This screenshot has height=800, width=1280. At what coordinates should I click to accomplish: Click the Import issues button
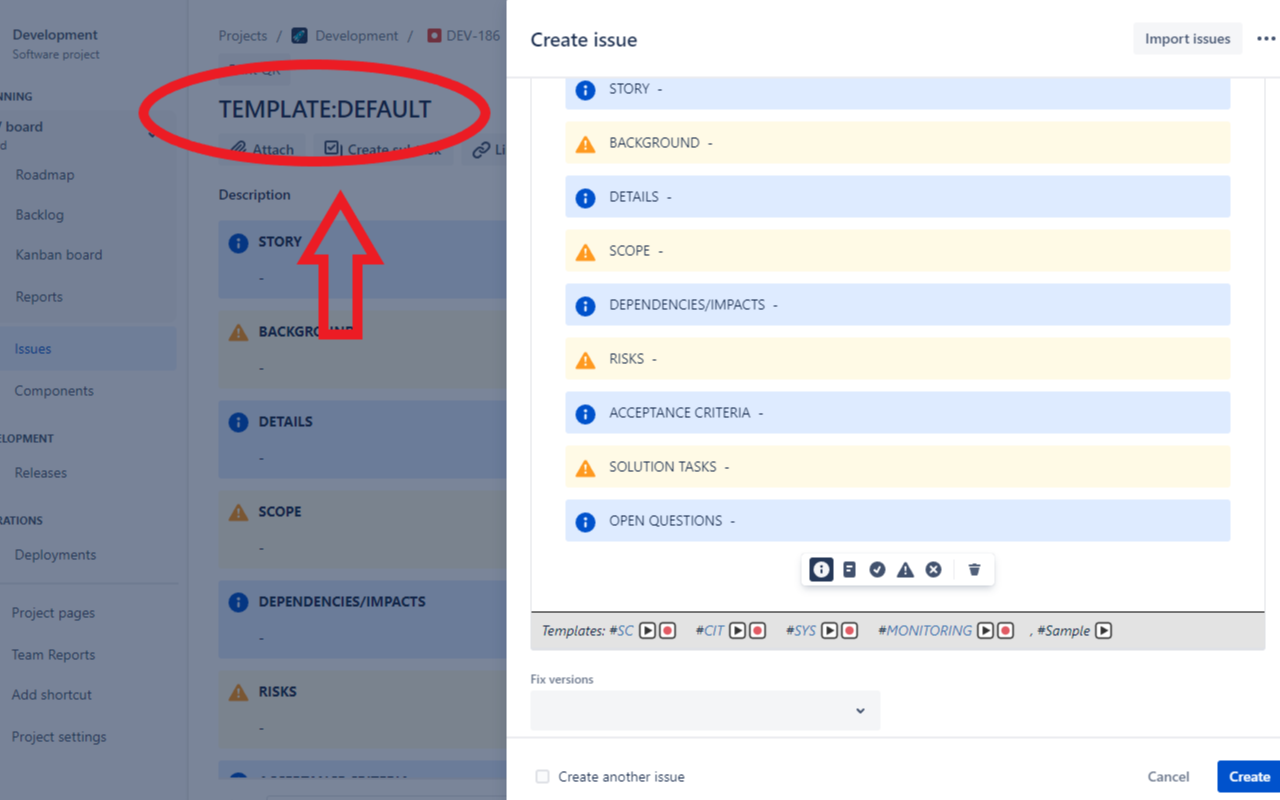coord(1187,39)
